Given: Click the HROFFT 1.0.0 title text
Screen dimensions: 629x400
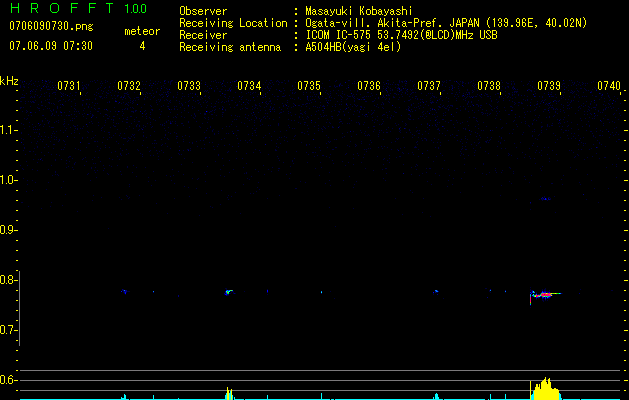Looking at the screenshot, I should tap(78, 8).
